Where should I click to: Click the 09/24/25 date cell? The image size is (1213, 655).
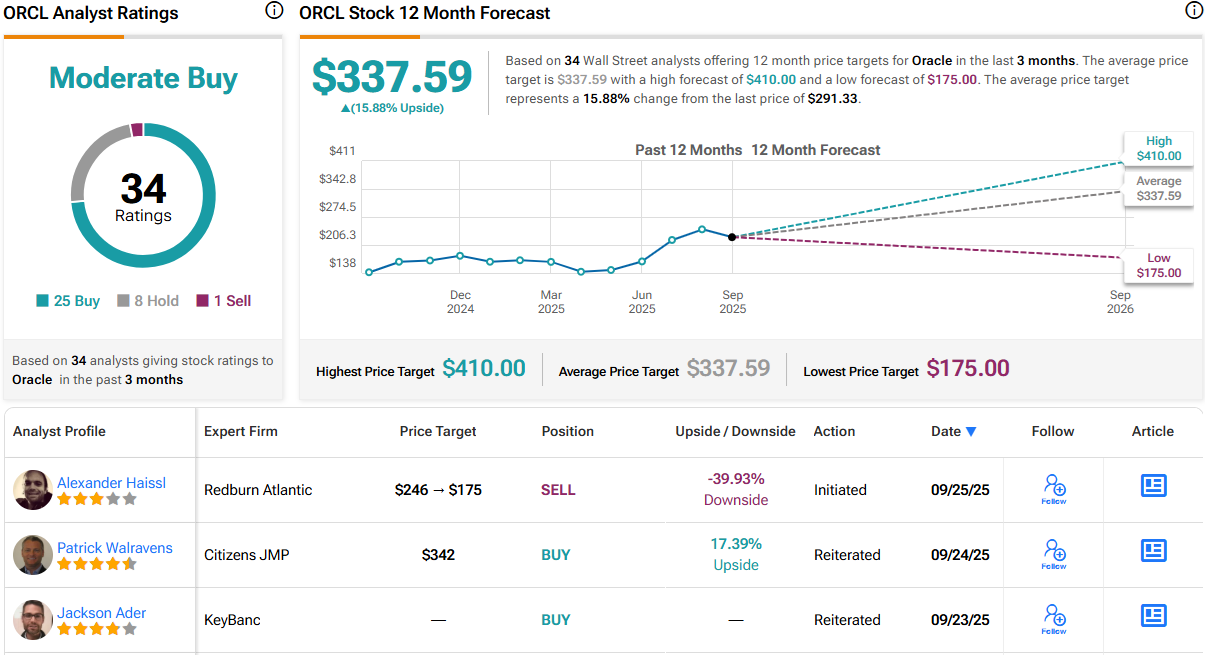coord(960,555)
